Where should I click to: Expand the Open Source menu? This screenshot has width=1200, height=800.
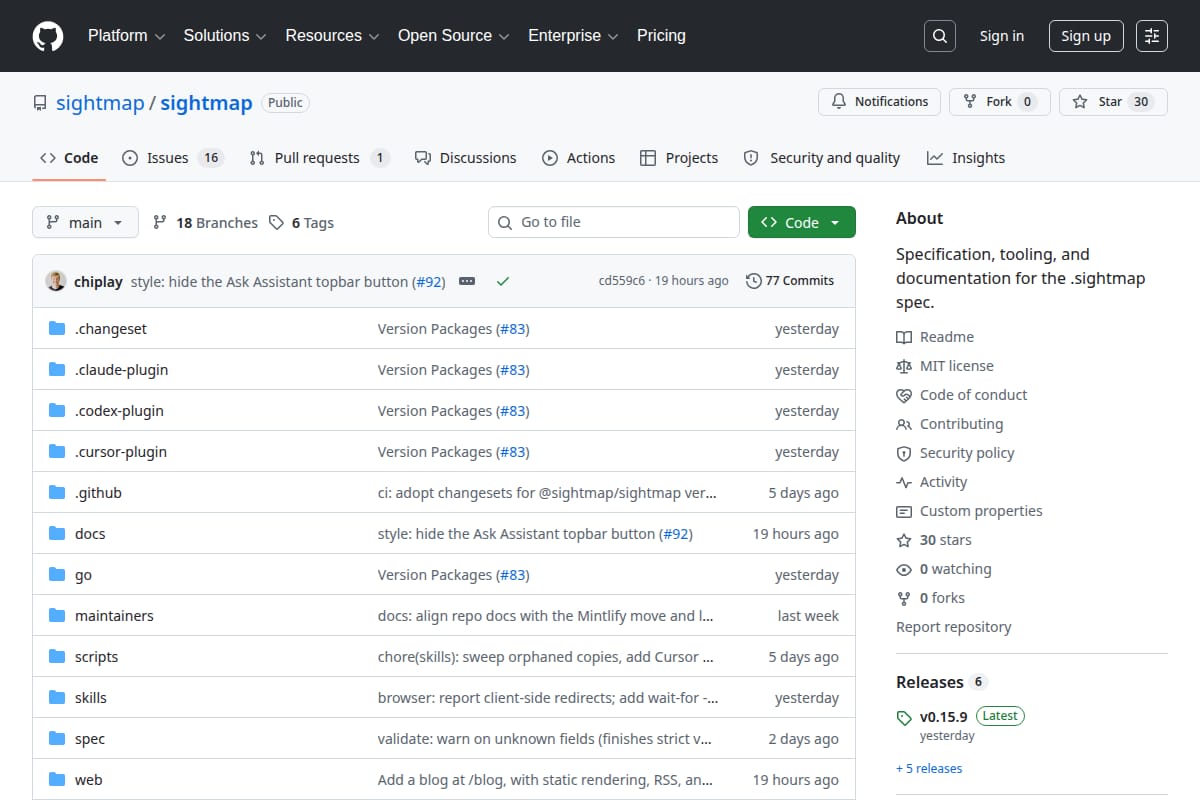pos(454,35)
